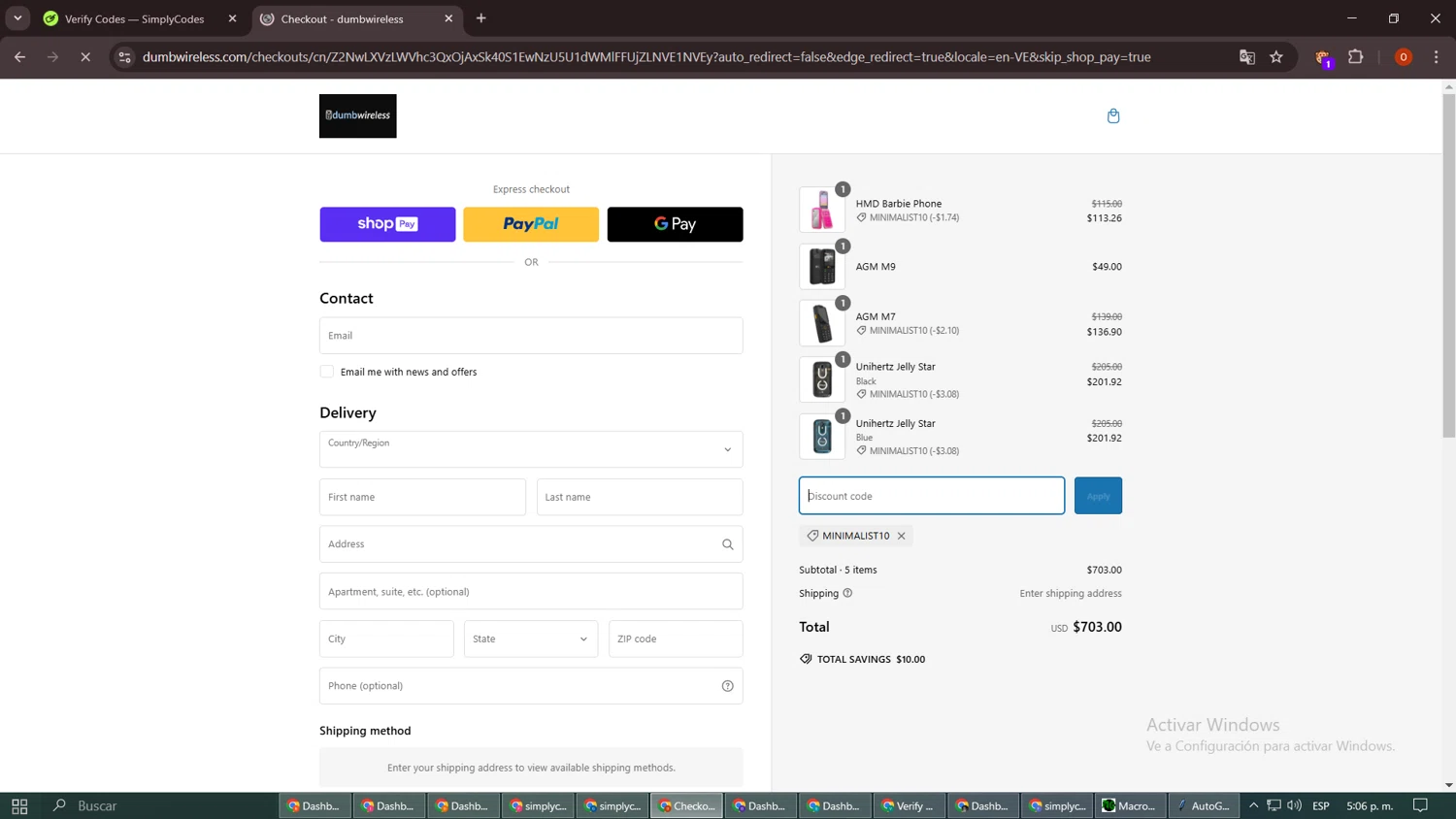Screen dimensions: 1456x819
Task: Open the translate page icon
Action: pos(1247,57)
